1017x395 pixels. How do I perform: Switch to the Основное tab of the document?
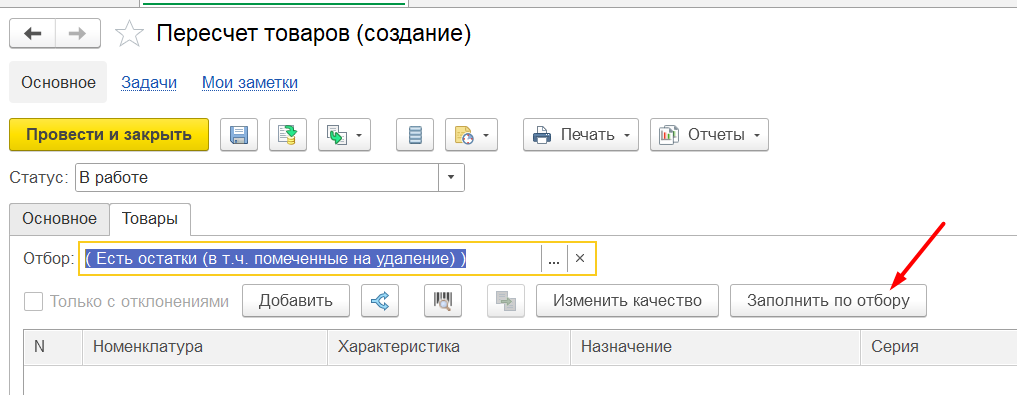pyautogui.click(x=60, y=219)
